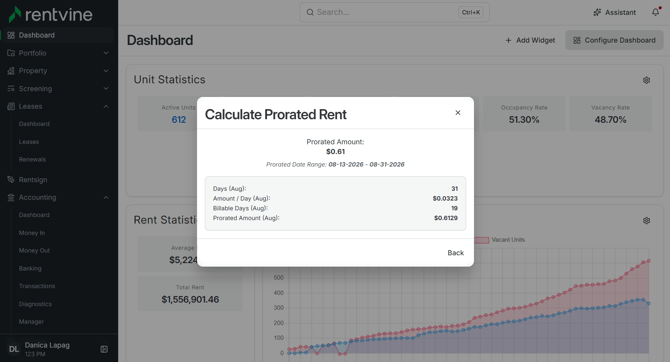Click the Unit Statistics gear icon
The width and height of the screenshot is (670, 362).
click(646, 80)
